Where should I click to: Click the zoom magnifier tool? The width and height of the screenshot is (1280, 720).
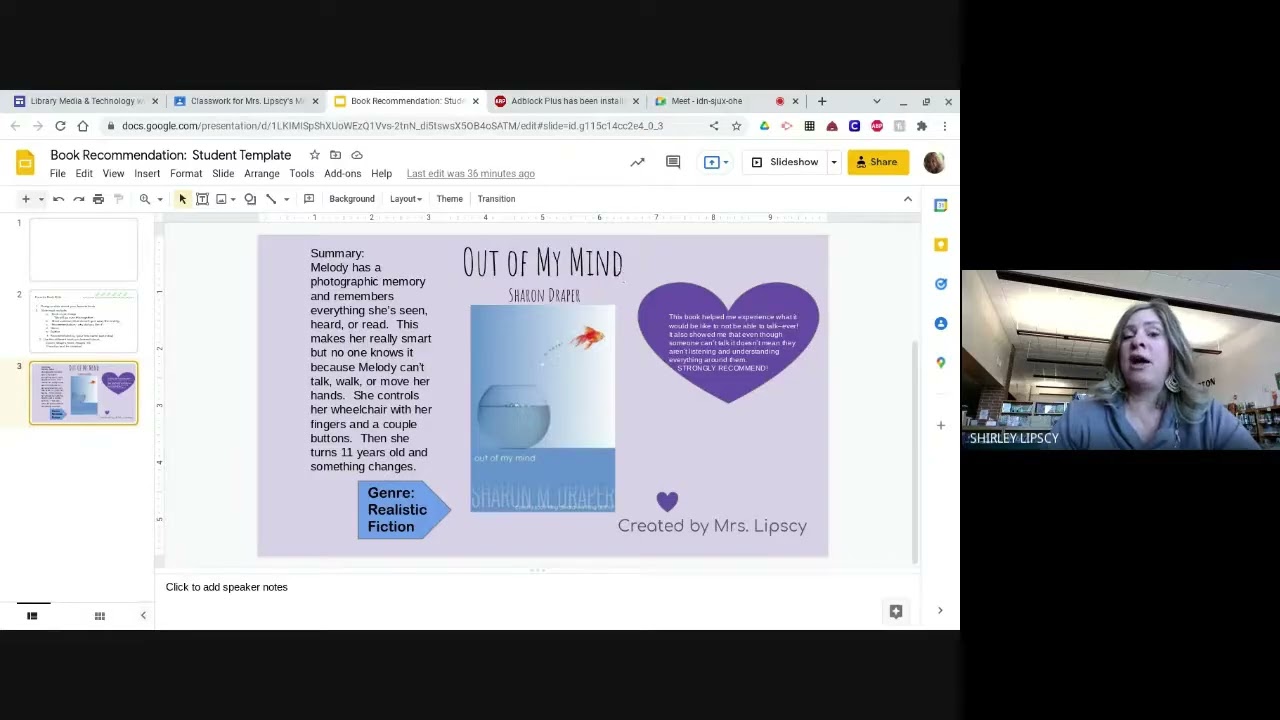[x=145, y=199]
